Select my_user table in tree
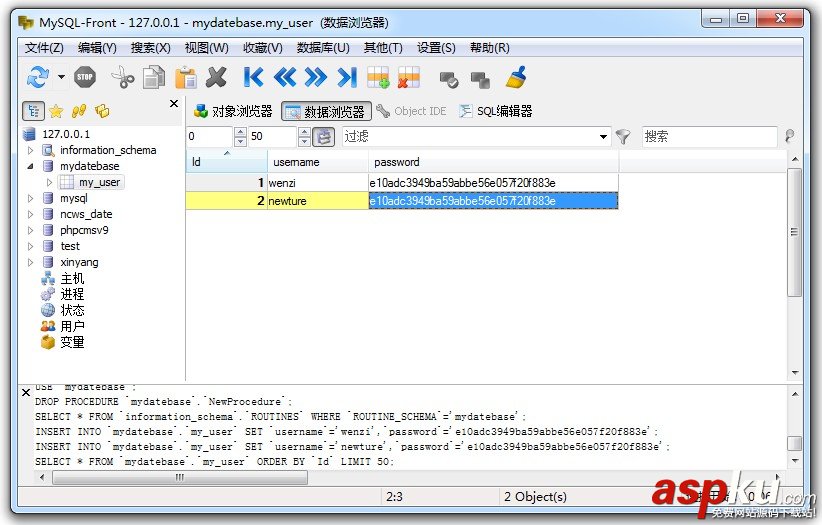The width and height of the screenshot is (822, 525). pos(100,183)
